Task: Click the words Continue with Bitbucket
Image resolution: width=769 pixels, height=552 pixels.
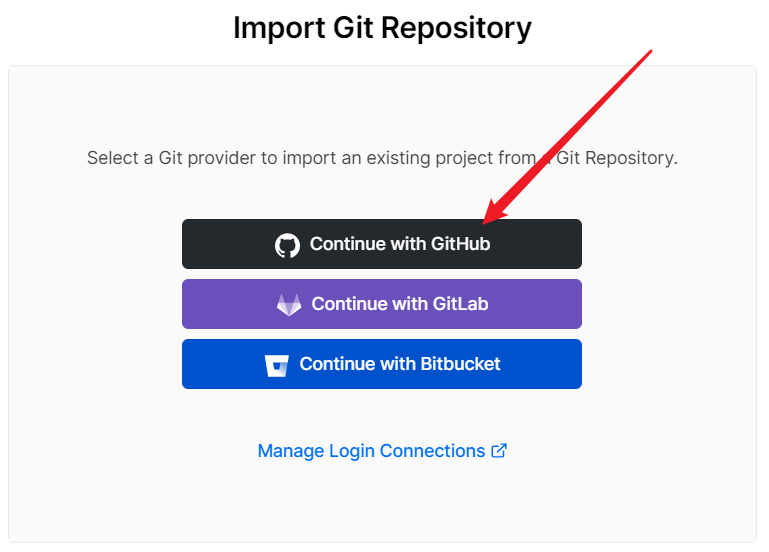Action: [400, 364]
